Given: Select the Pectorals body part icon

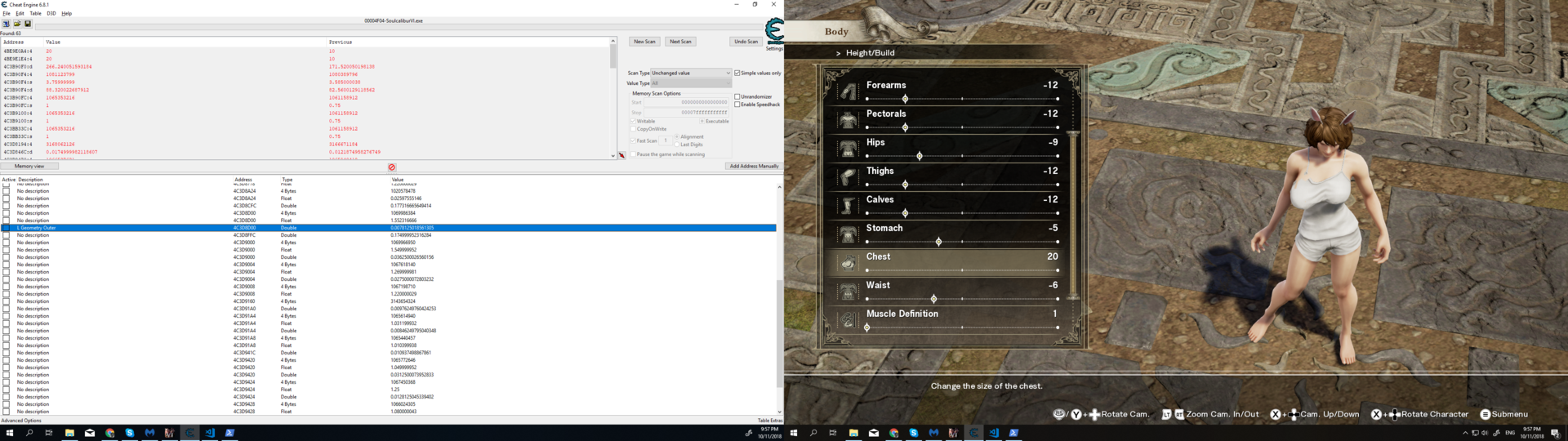Looking at the screenshot, I should (x=849, y=119).
